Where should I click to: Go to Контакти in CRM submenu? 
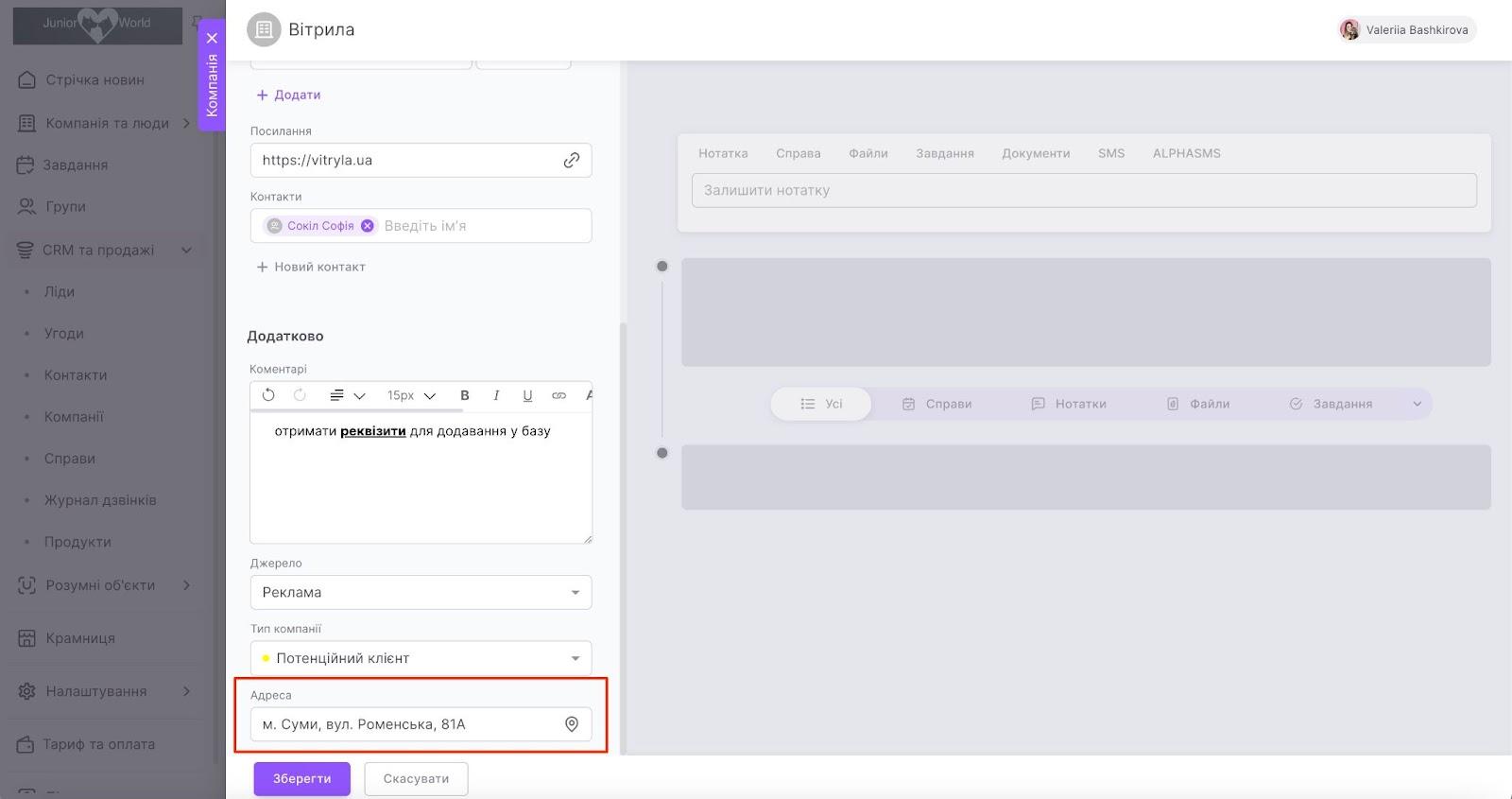(x=76, y=375)
